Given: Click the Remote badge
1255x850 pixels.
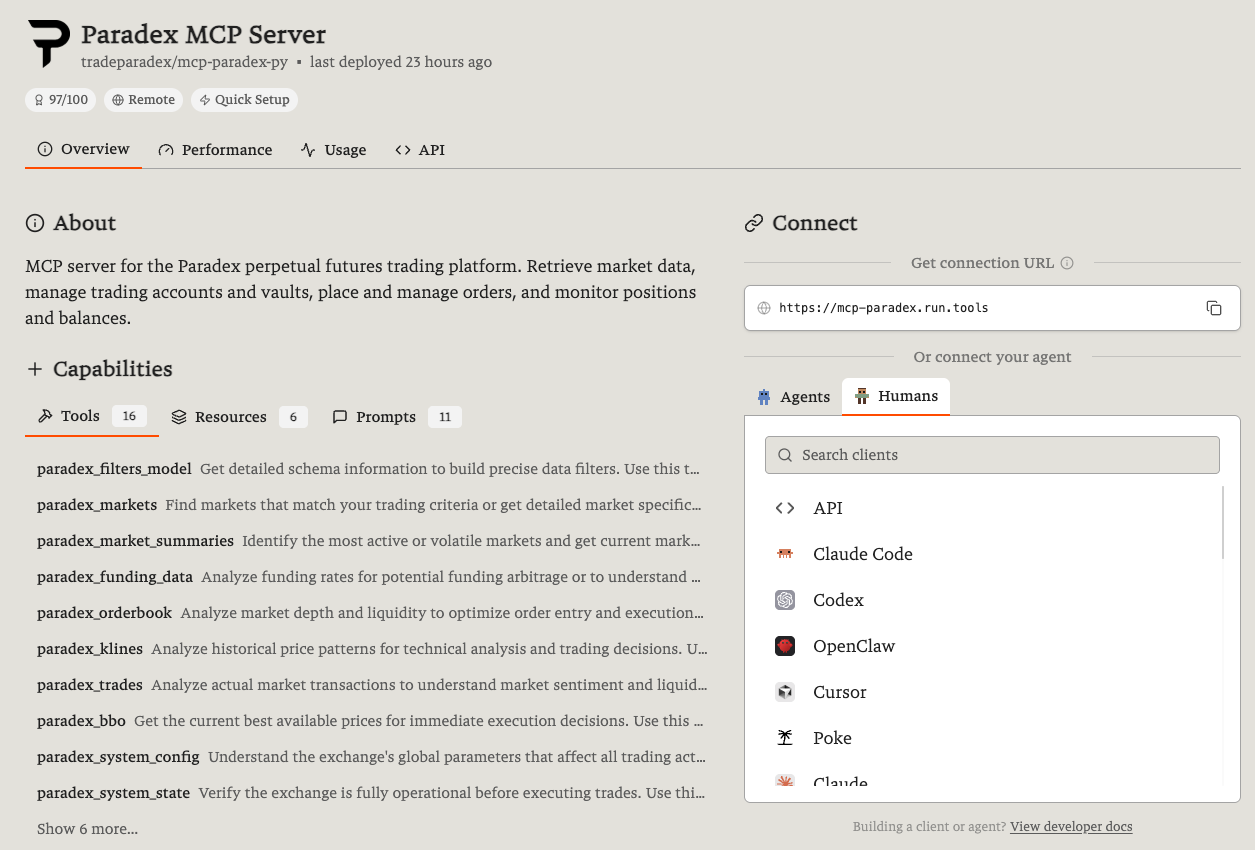Looking at the screenshot, I should click(143, 99).
